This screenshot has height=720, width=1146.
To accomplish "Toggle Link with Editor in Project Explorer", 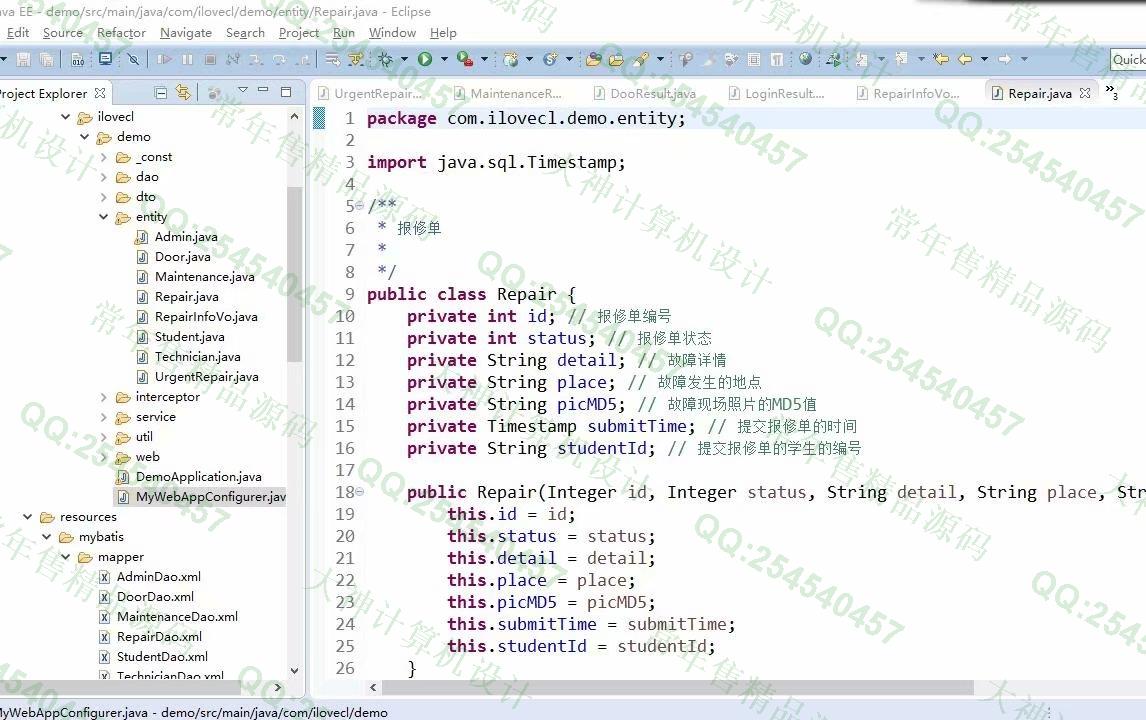I will pos(183,93).
